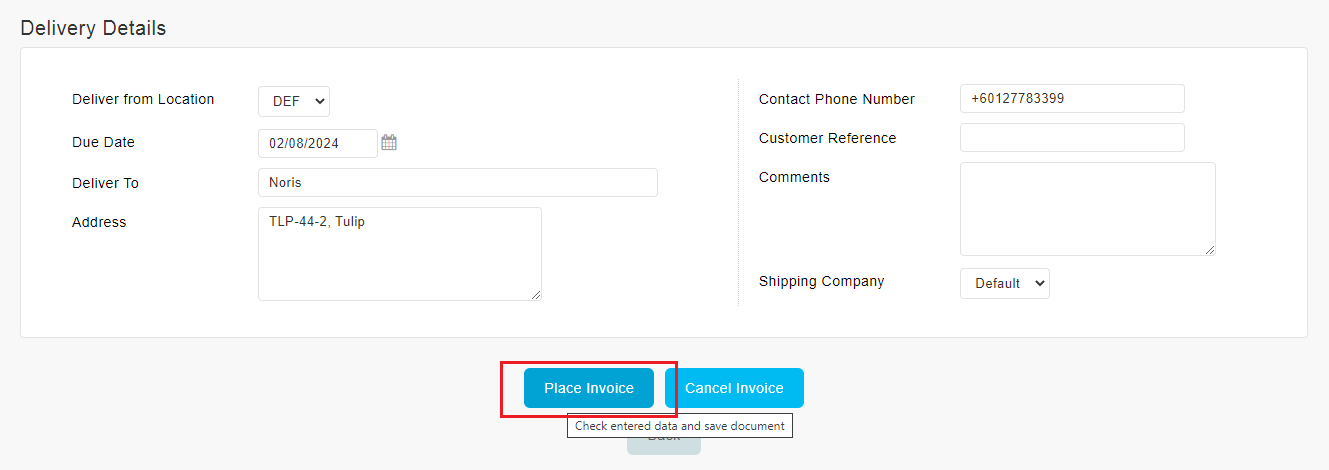The image size is (1329, 470).
Task: Click the Shipping Company label
Action: [822, 281]
